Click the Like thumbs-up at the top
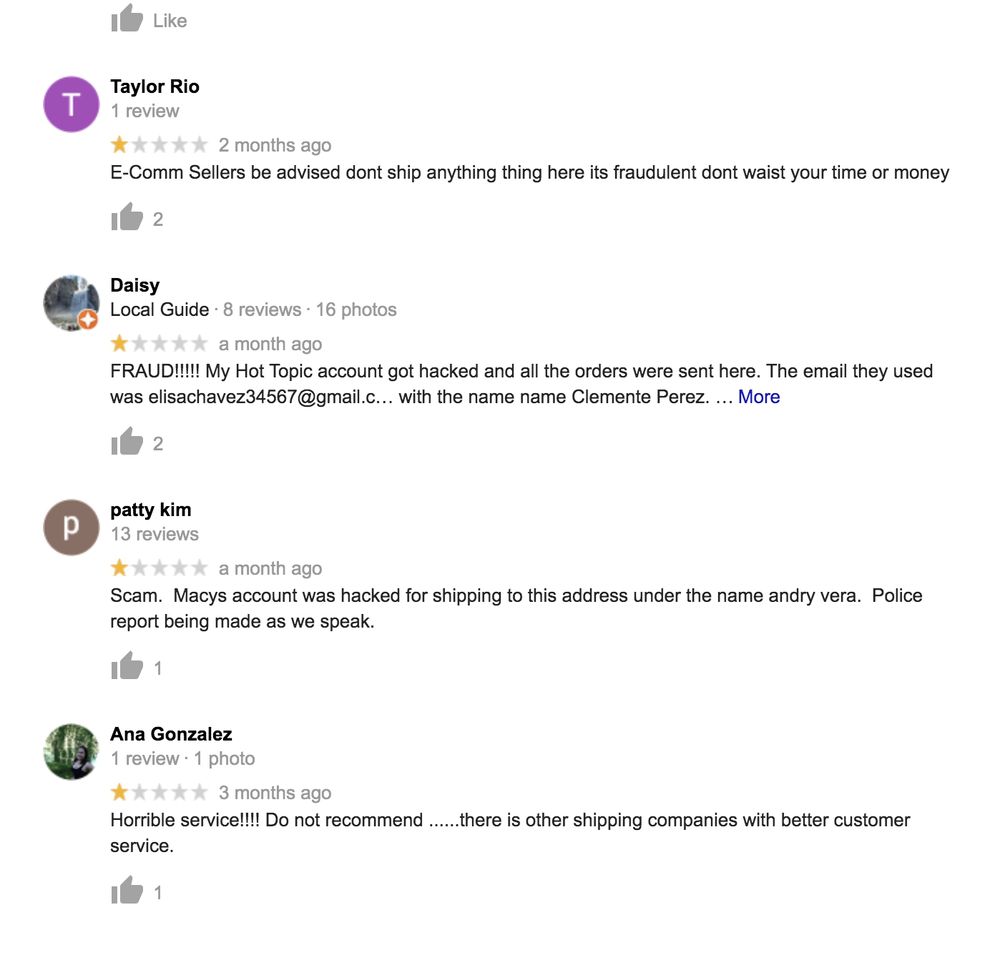This screenshot has height=955, width=1000. [127, 19]
